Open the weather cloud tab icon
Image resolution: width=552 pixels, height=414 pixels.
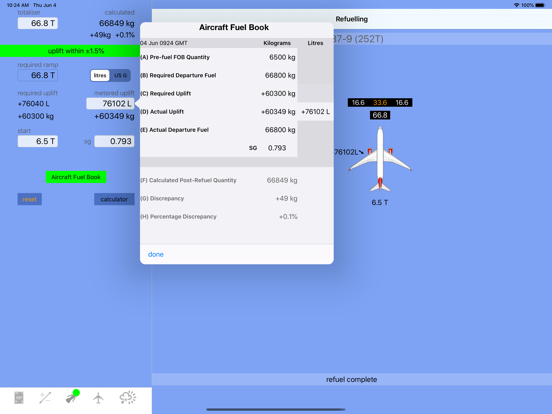(127, 397)
